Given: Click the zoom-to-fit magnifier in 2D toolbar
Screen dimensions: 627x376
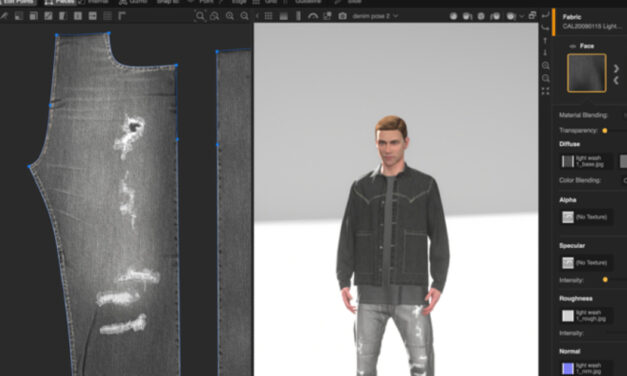Looking at the screenshot, I should [200, 16].
